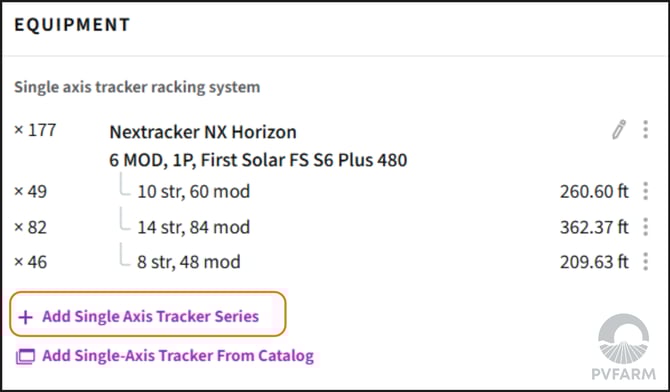Click the catalog icon beside Add Single-Axis Tracker From Catalog
The width and height of the screenshot is (670, 392).
pyautogui.click(x=26, y=356)
